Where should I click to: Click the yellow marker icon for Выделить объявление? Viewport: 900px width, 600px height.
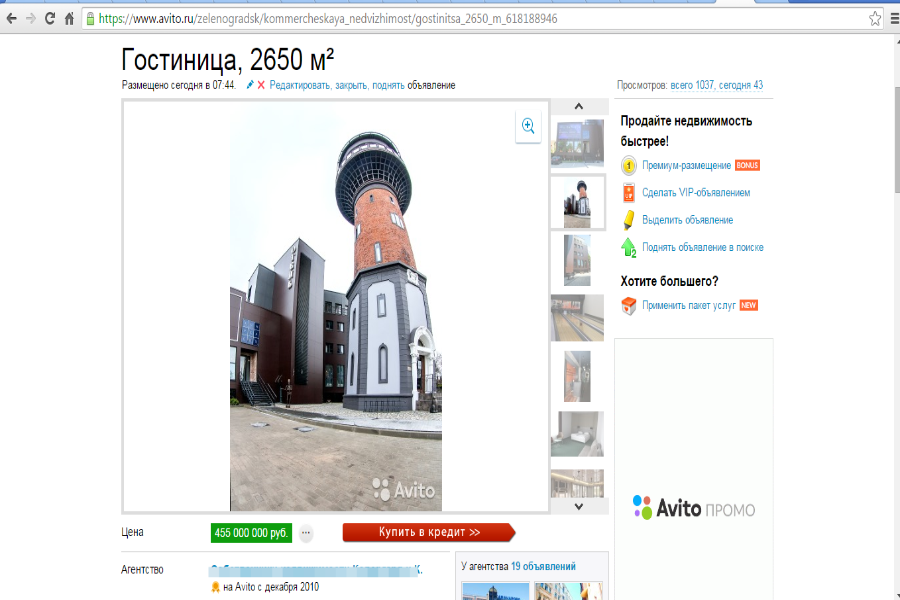click(628, 219)
